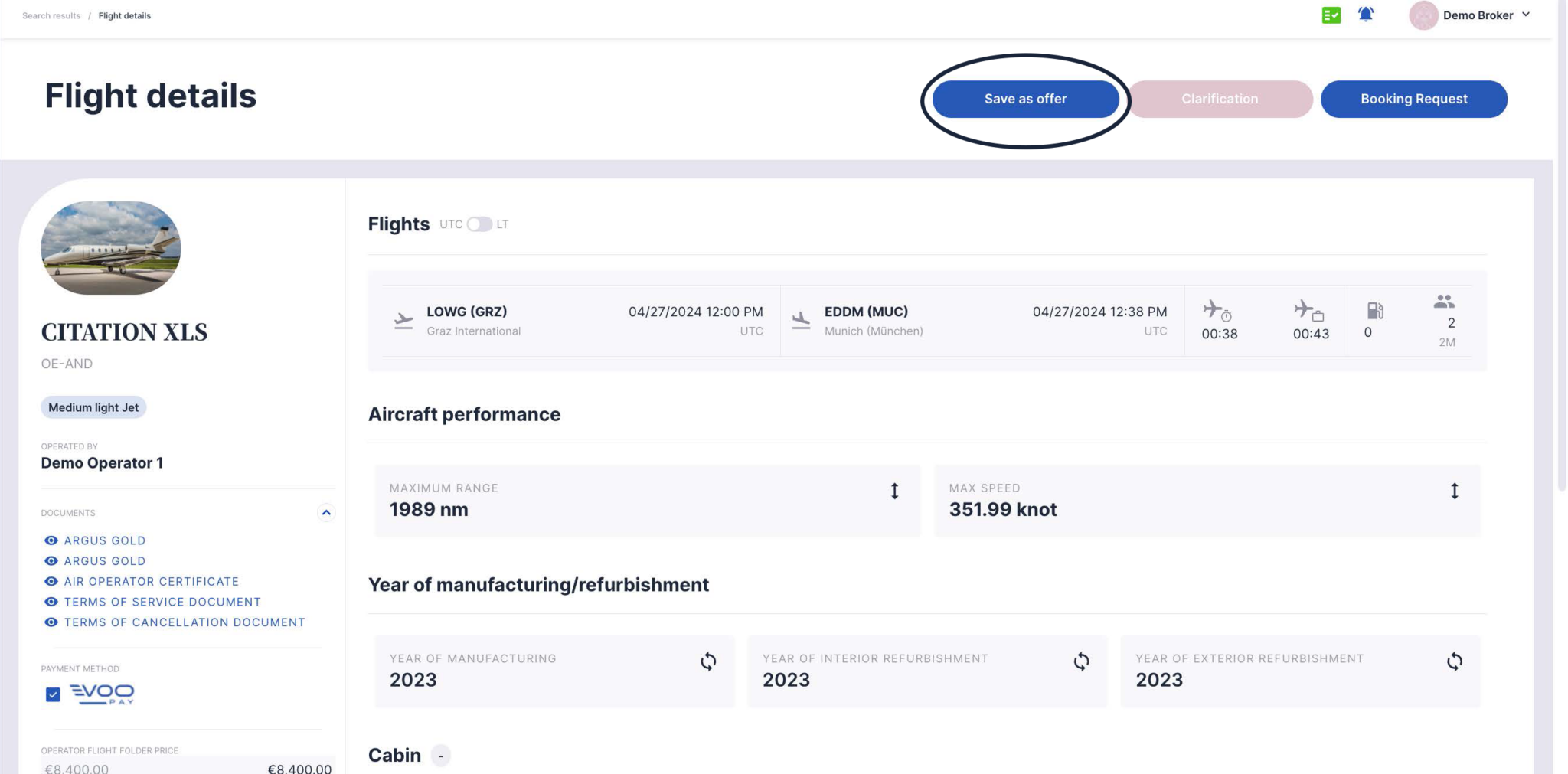Click 'Demo Operator 1' operator name
Image resolution: width=1568 pixels, height=774 pixels.
[x=102, y=463]
